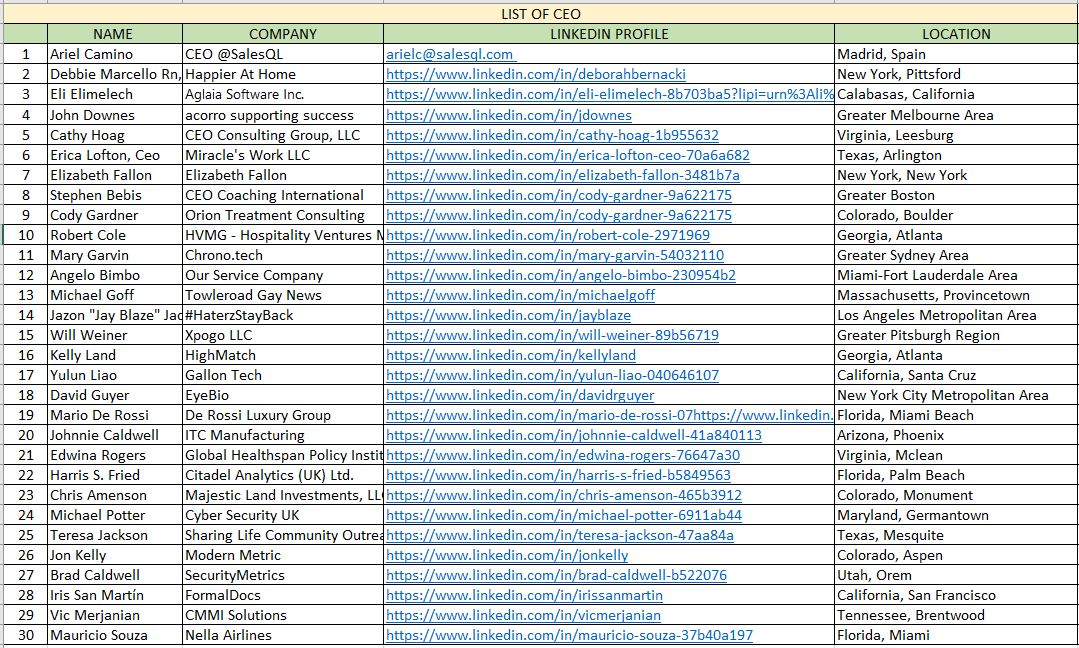The width and height of the screenshot is (1079, 648).
Task: Select the ITC Manufacturing cell
Action: click(283, 435)
